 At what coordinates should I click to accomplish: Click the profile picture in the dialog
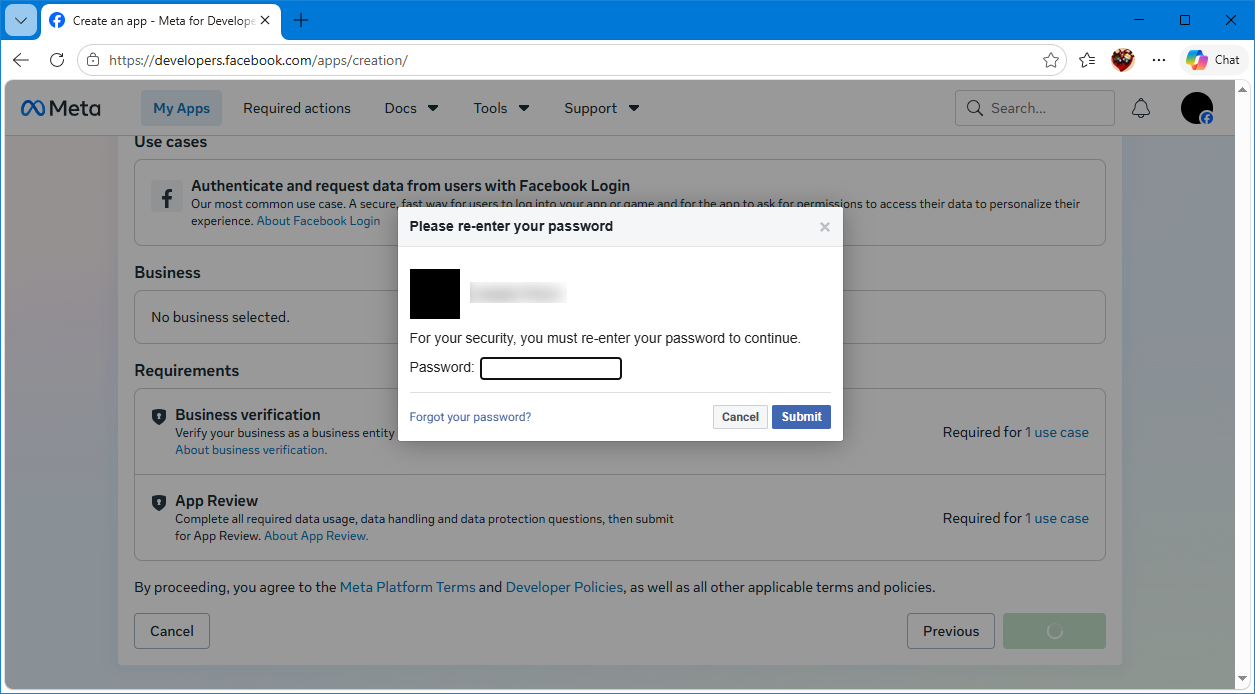pos(435,294)
